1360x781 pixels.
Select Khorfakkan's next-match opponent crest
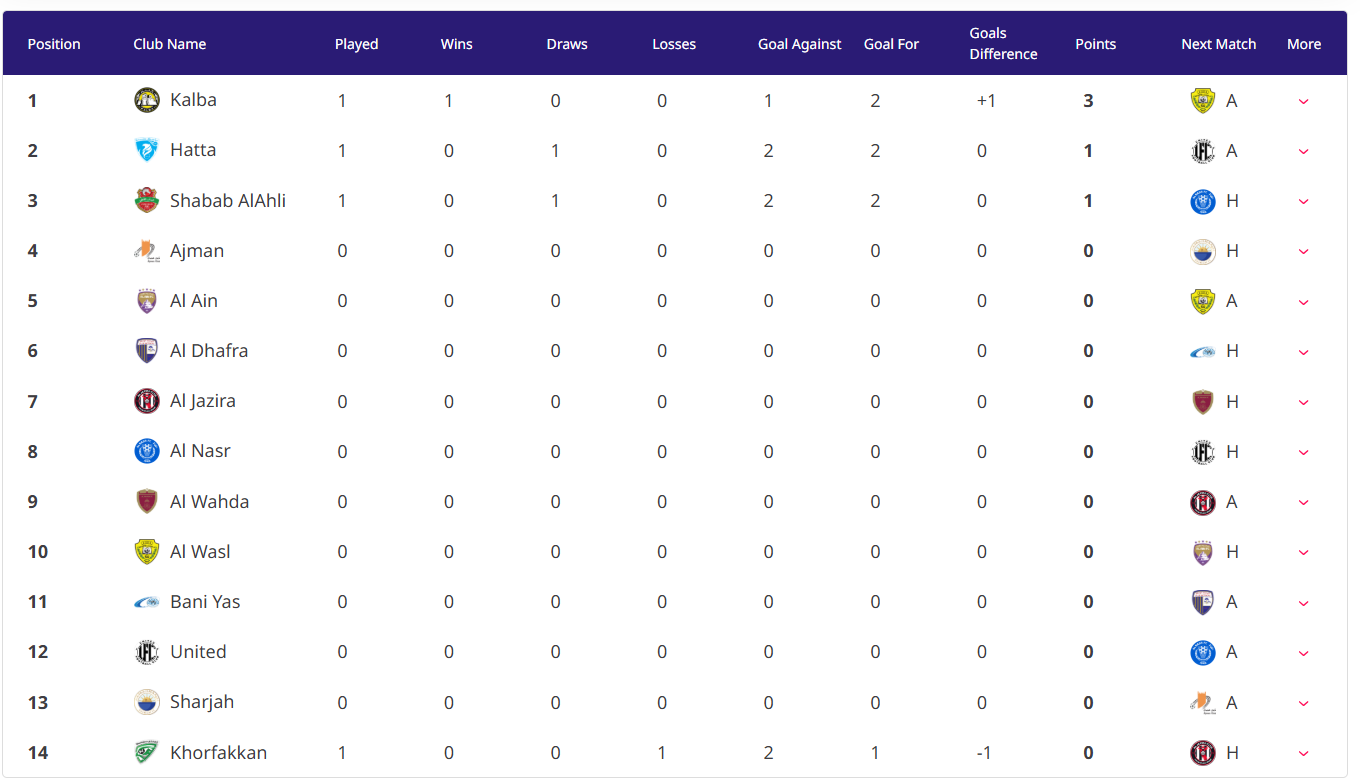point(1203,753)
